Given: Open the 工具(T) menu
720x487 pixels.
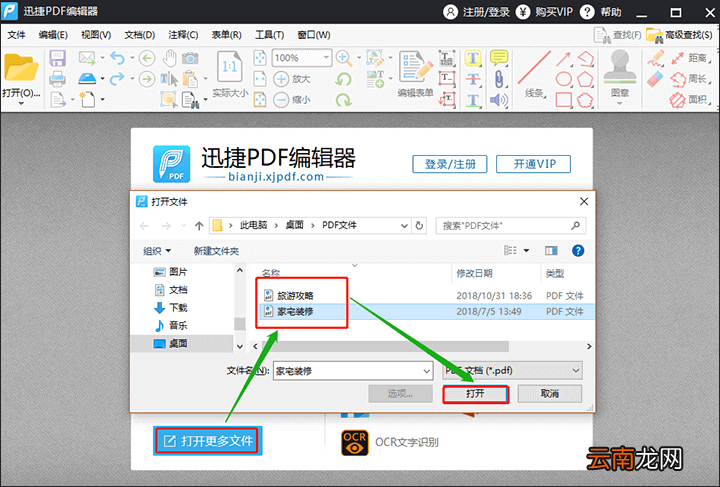Looking at the screenshot, I should tap(270, 35).
